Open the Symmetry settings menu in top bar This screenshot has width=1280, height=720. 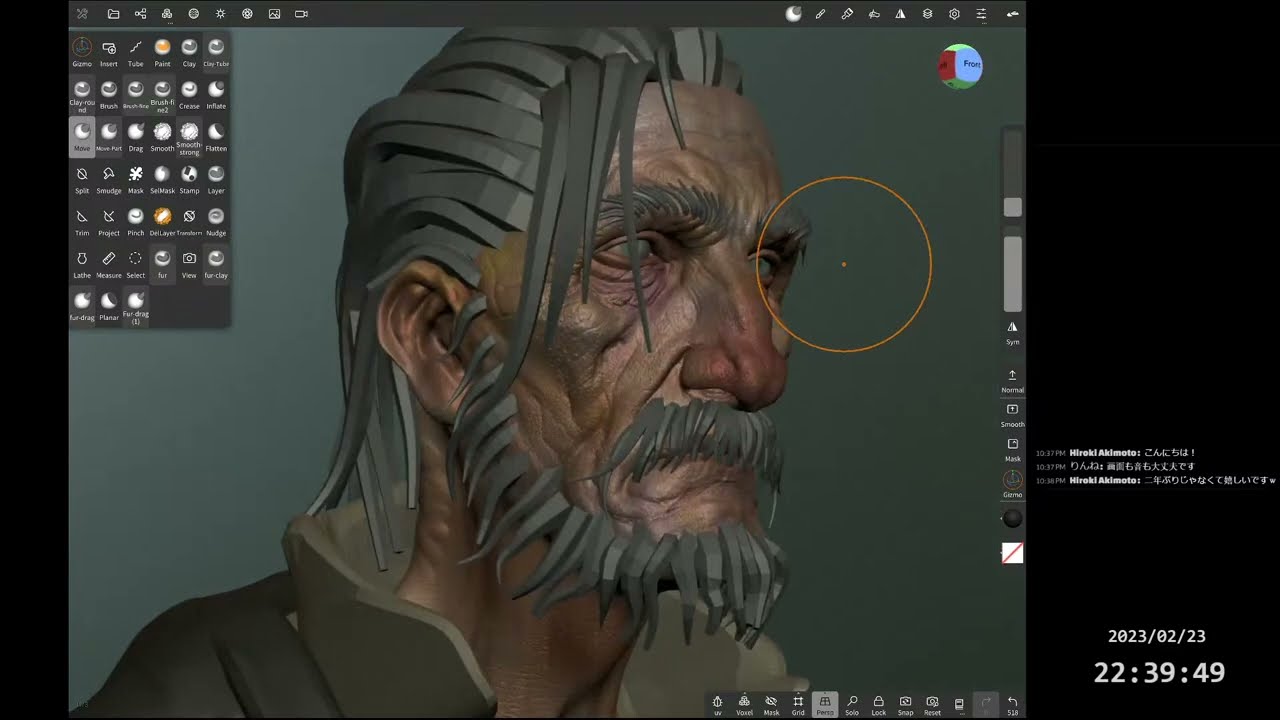pyautogui.click(x=900, y=14)
